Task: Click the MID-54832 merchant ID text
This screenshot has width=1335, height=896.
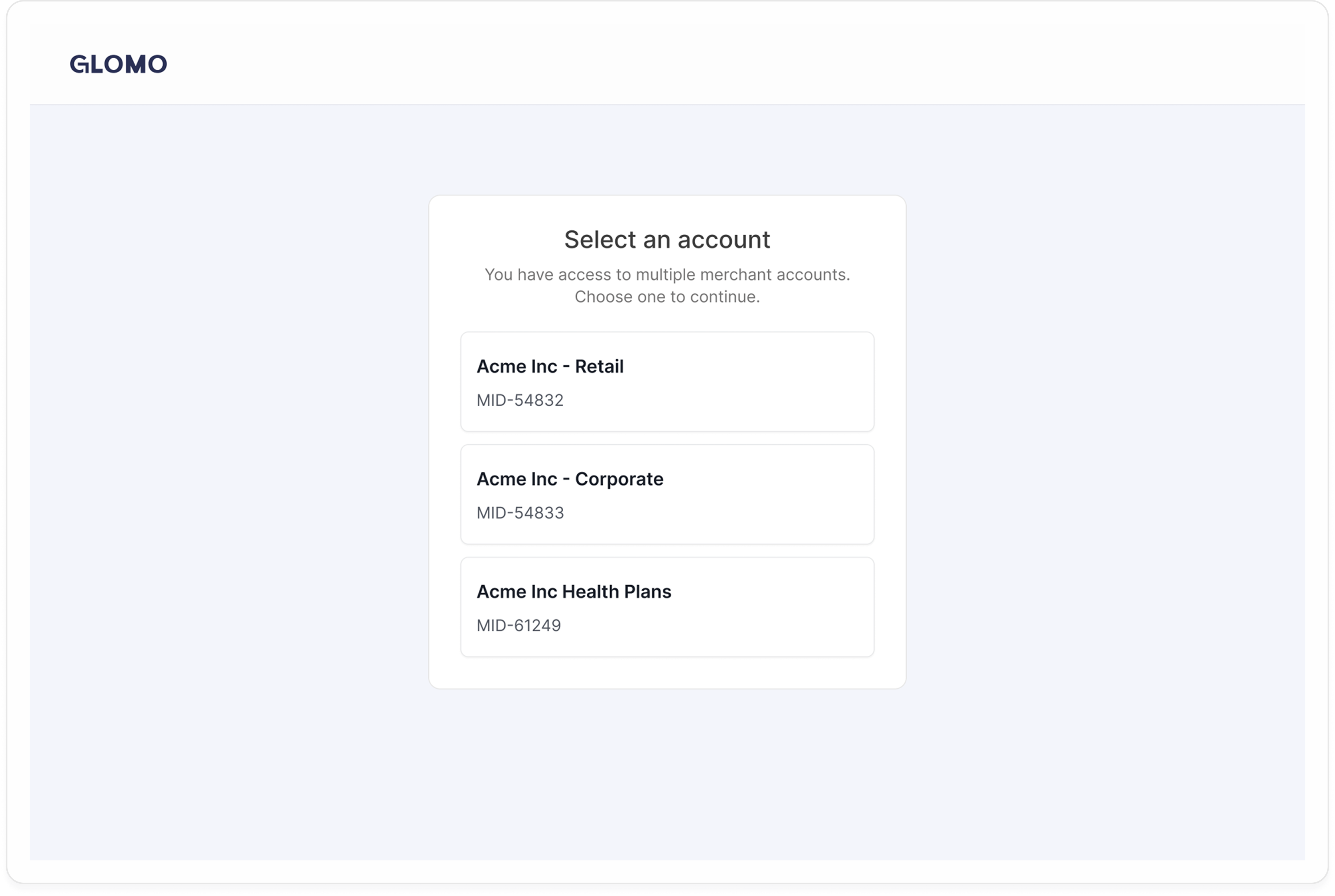Action: click(x=520, y=400)
